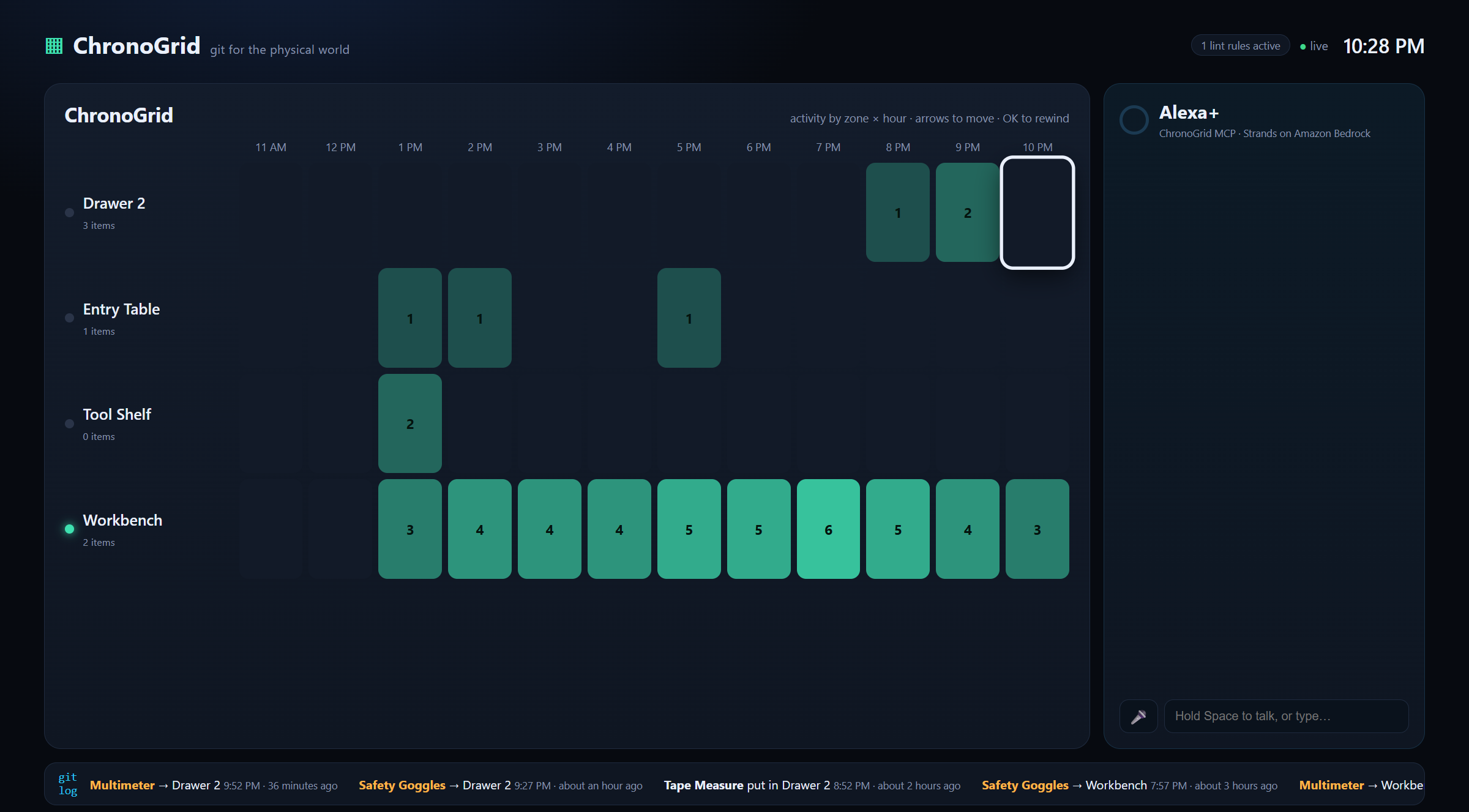
Task: Click the 10:28 PM clock
Action: 1383,46
